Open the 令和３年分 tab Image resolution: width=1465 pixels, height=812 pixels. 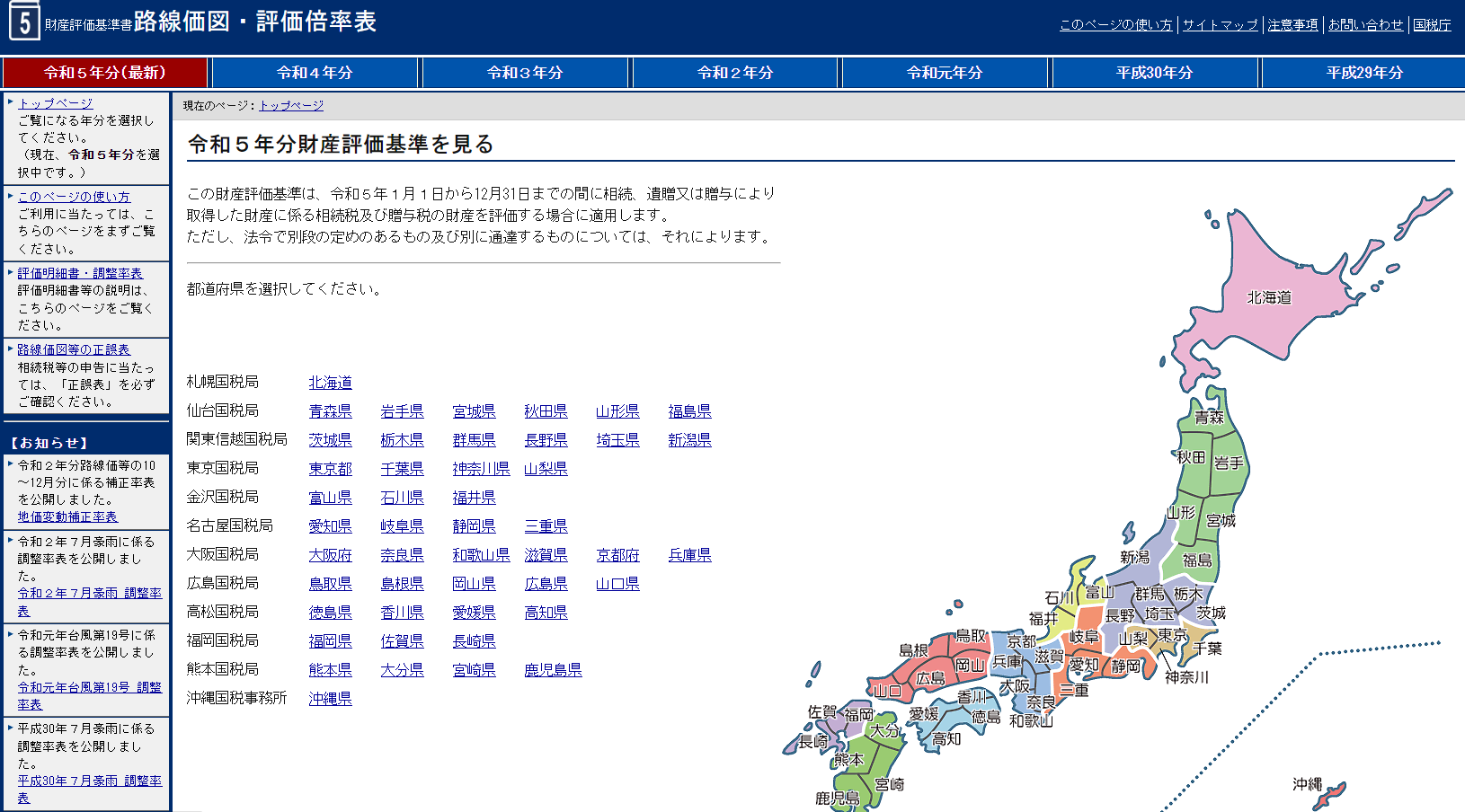(525, 73)
